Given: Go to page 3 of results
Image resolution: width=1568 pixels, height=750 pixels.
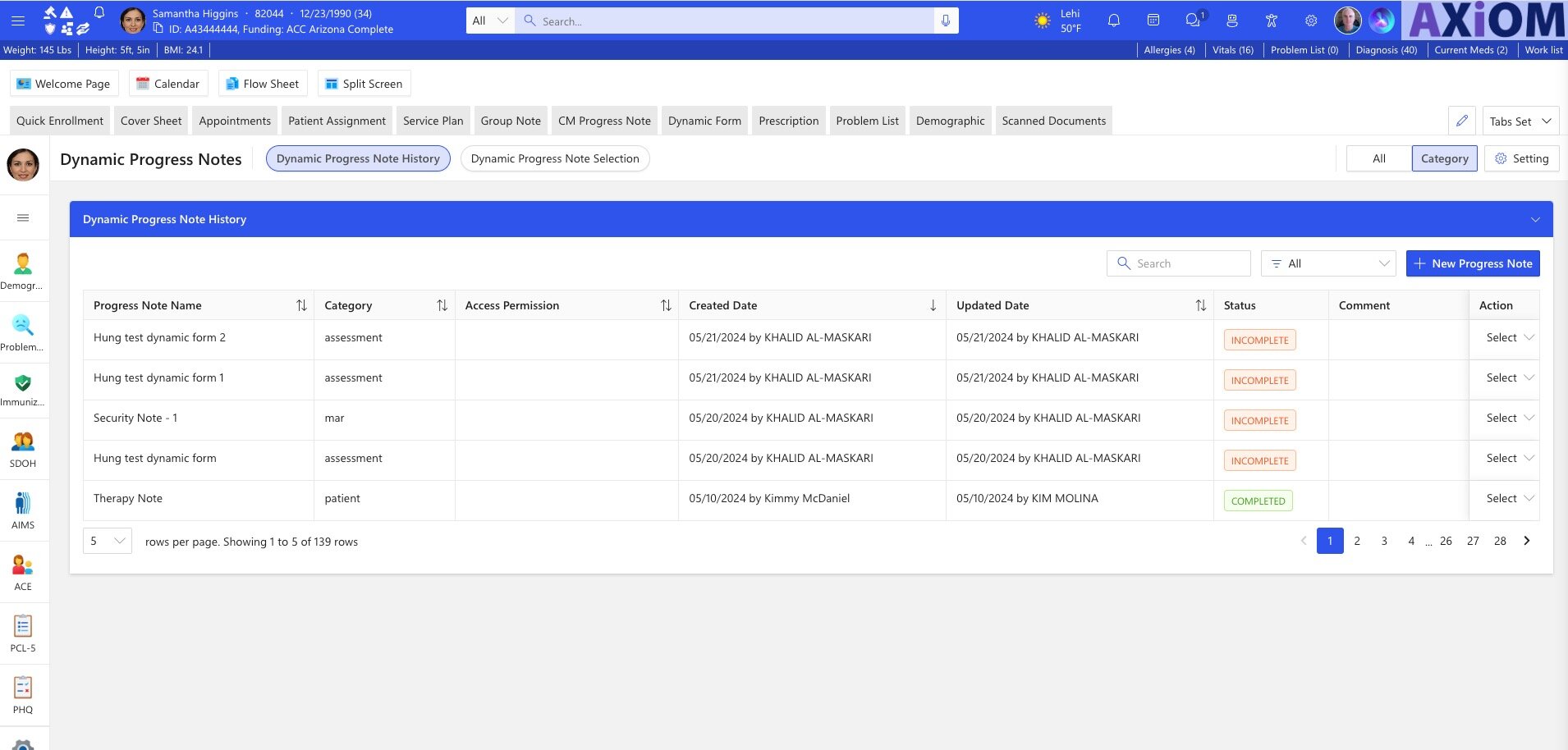Looking at the screenshot, I should 1384,541.
